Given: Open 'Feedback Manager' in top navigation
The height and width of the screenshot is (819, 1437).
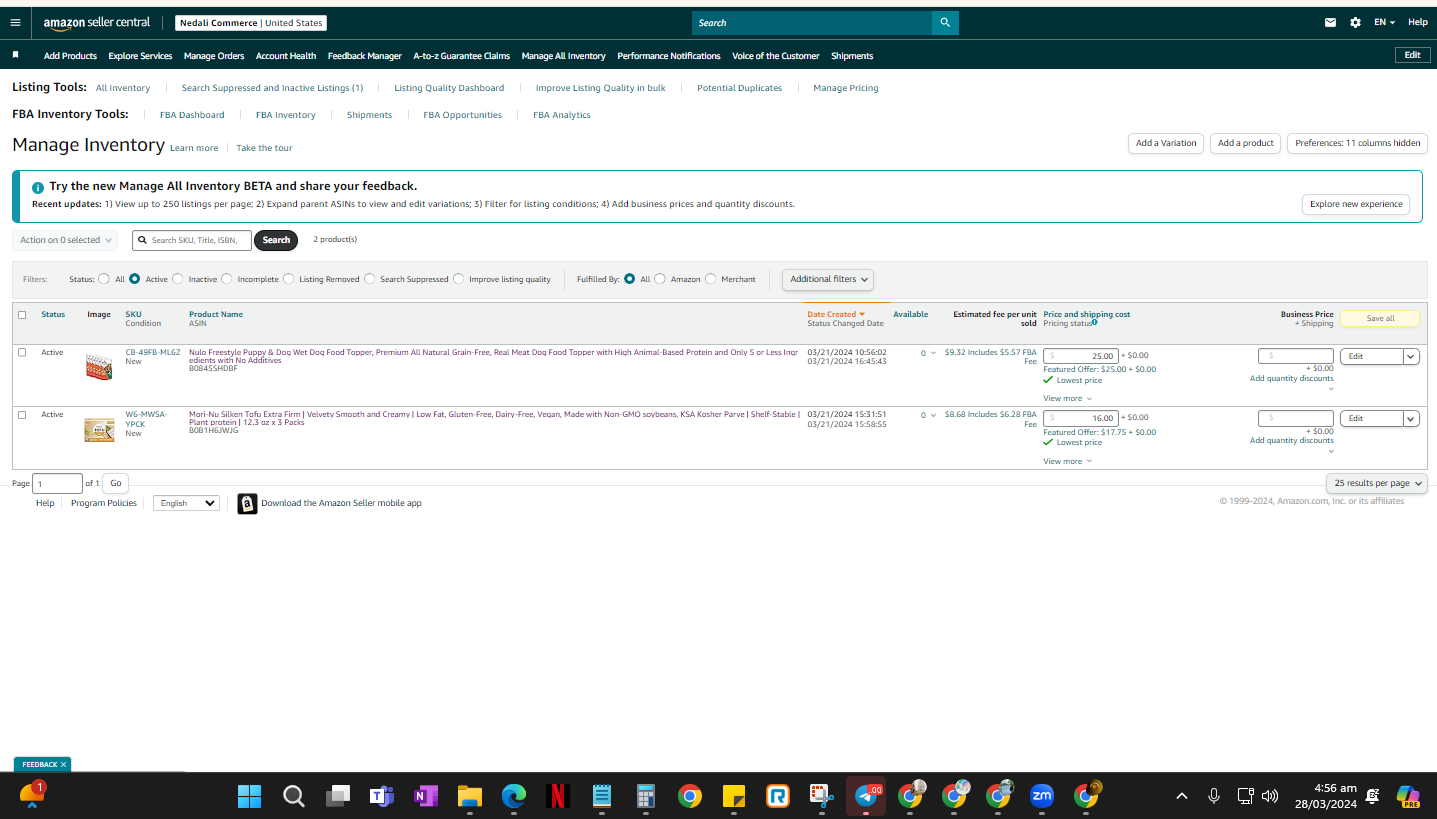Looking at the screenshot, I should pos(365,56).
